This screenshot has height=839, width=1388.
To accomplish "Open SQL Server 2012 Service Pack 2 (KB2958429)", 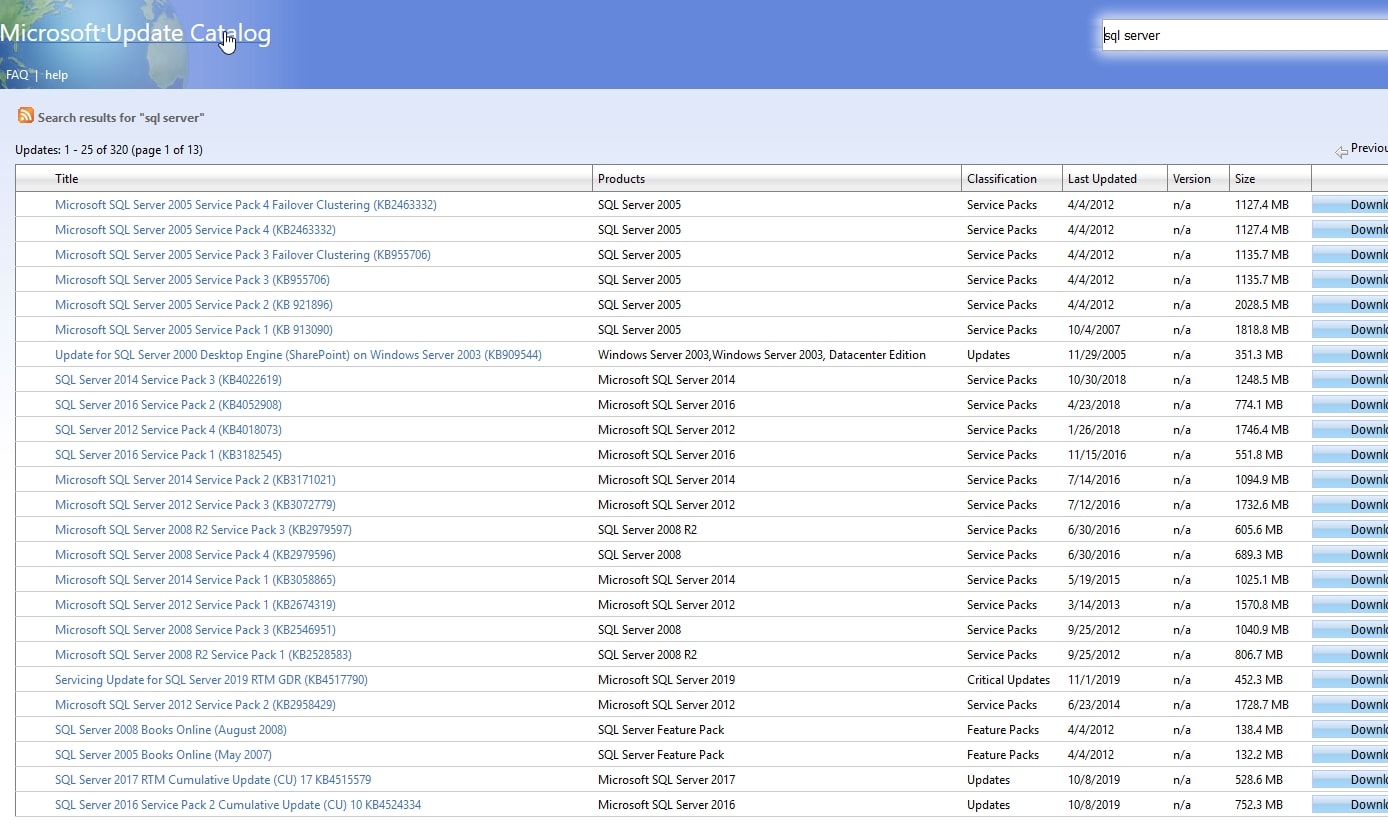I will click(195, 705).
